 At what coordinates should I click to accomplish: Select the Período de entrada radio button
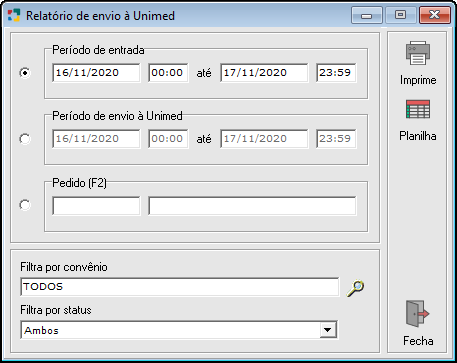[x=25, y=73]
